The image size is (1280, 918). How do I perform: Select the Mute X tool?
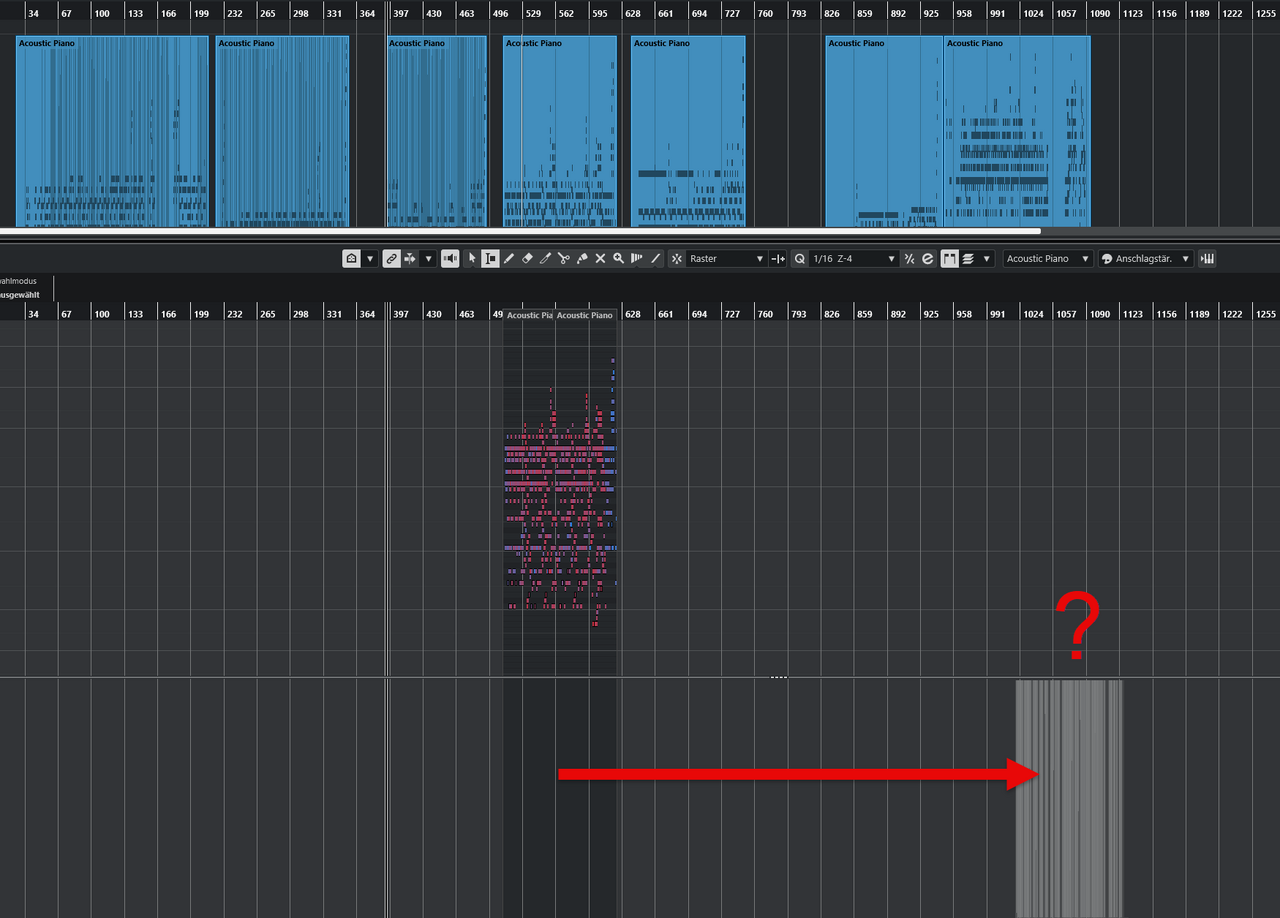coord(600,258)
